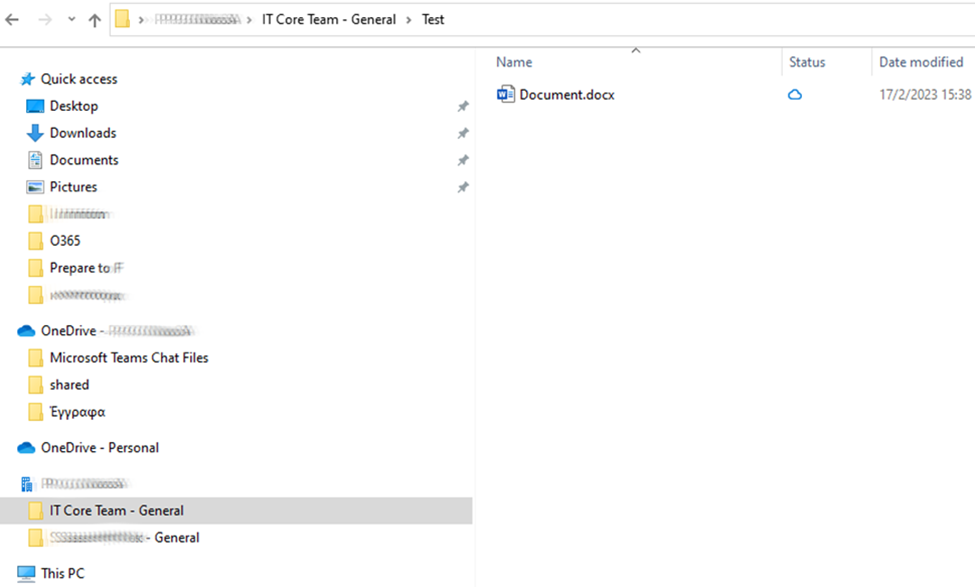Click the Quick access star icon
This screenshot has width=975, height=587.
coord(27,79)
